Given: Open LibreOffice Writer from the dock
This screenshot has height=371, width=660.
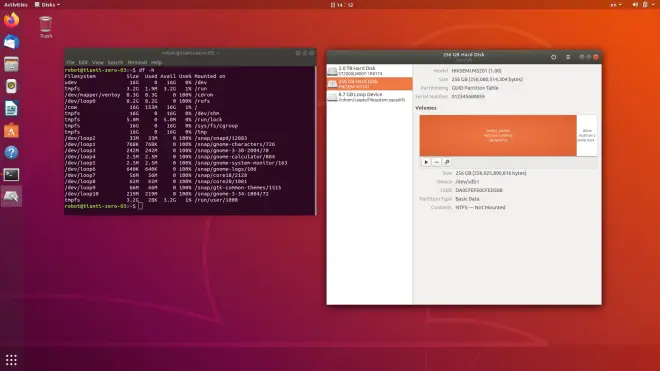Looking at the screenshot, I should [11, 109].
